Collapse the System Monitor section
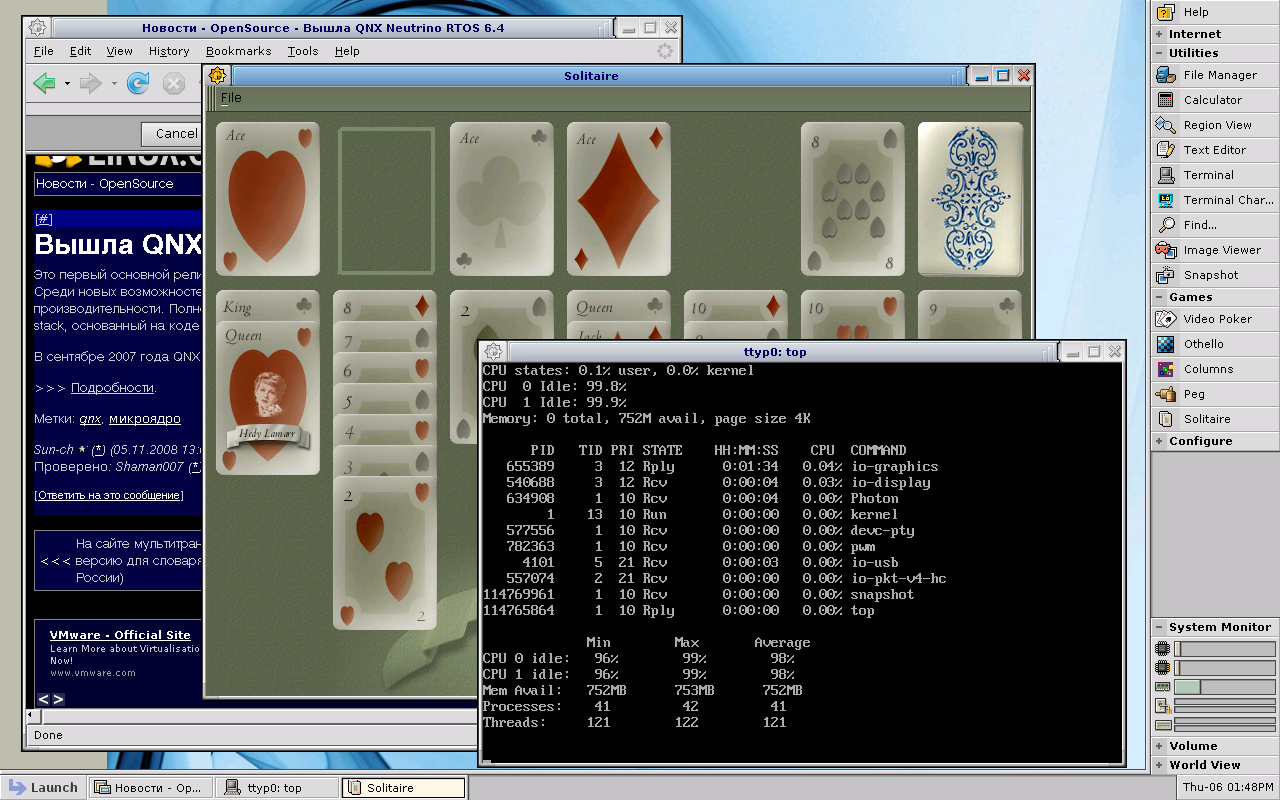Viewport: 1280px width, 800px height. point(1215,627)
